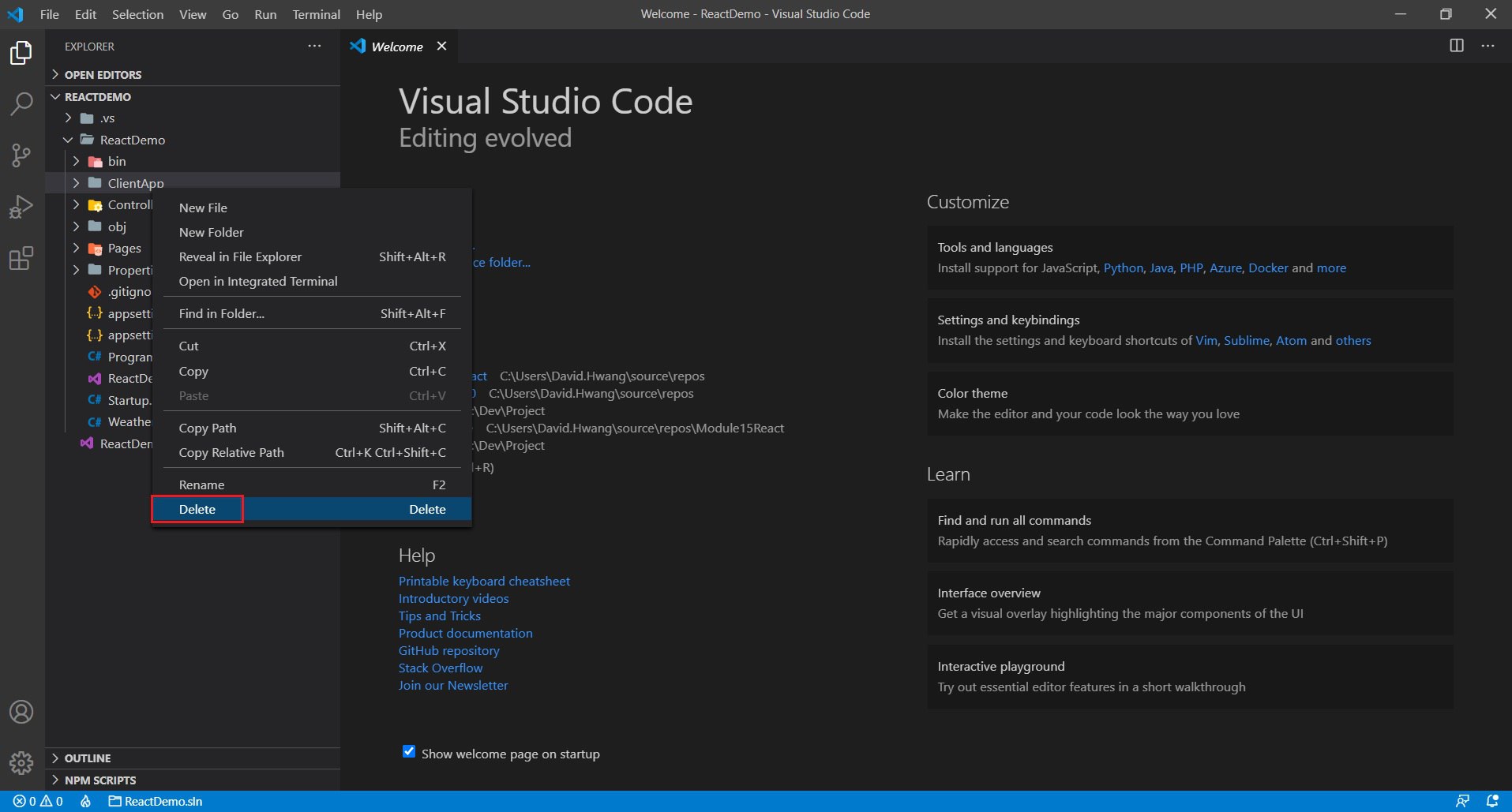
Task: Select Find in Folder menu entry
Action: 312,313
